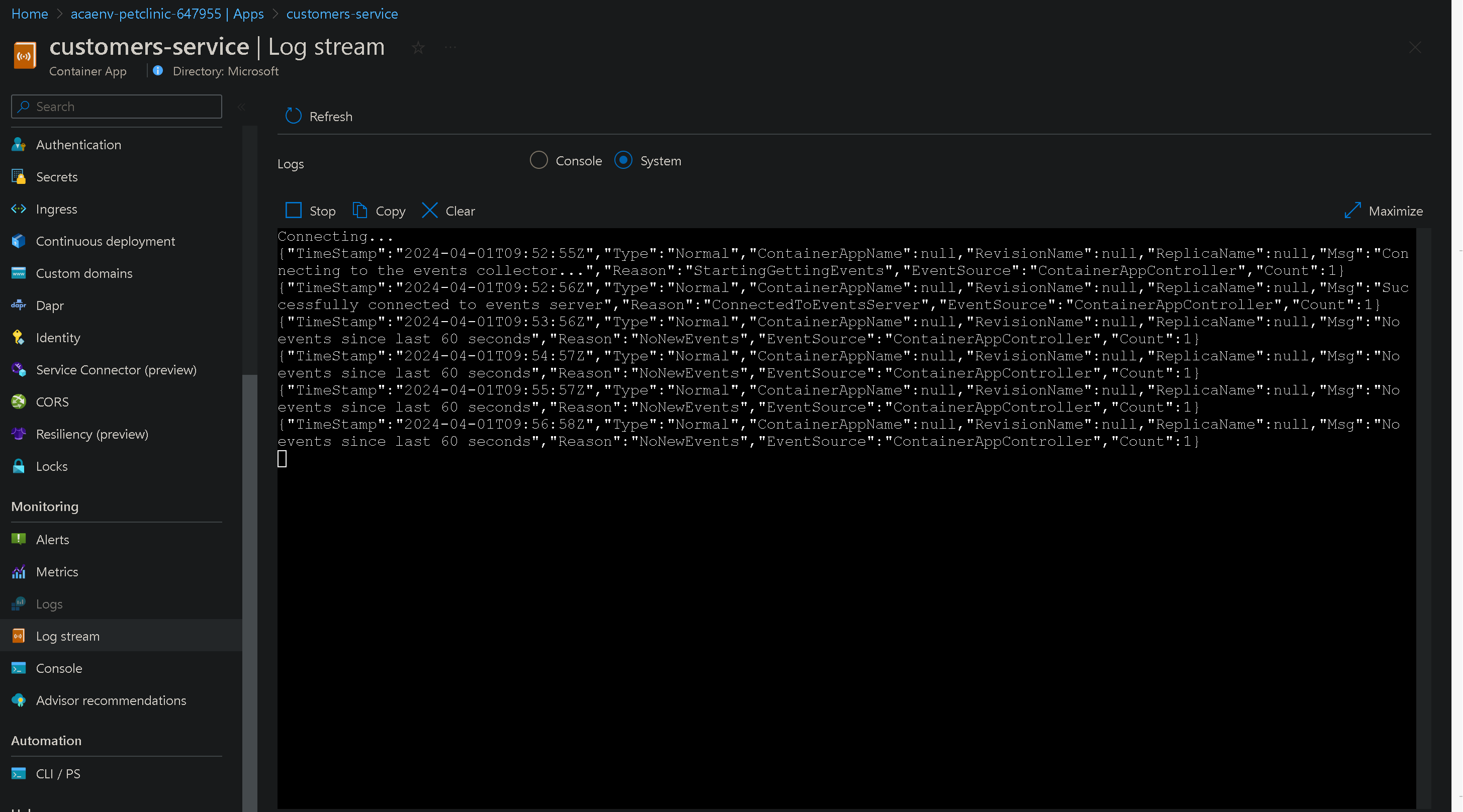Viewport: 1463px width, 812px height.
Task: Open the Authentication settings panel
Action: pyautogui.click(x=78, y=144)
